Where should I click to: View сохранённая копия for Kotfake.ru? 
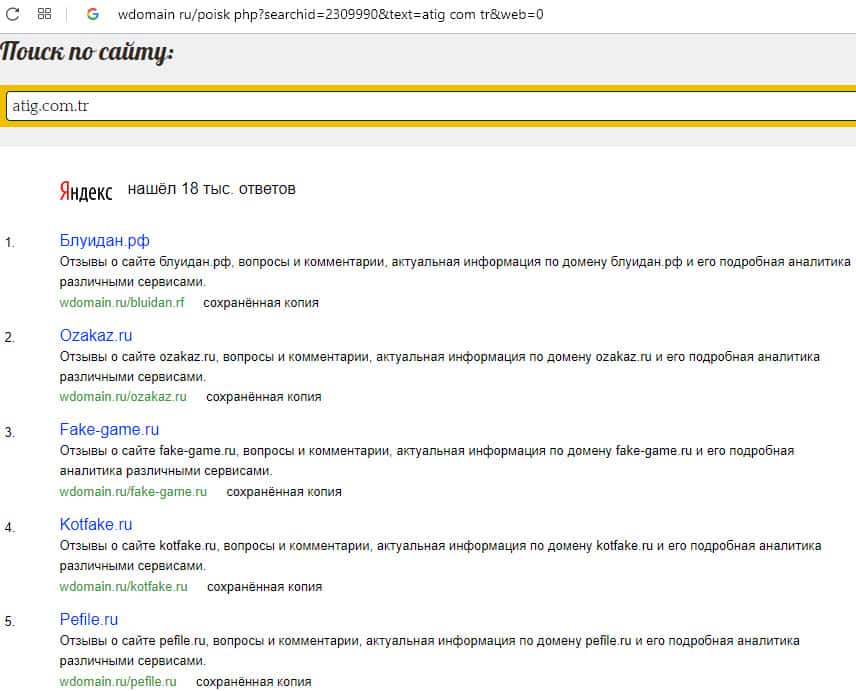(x=265, y=587)
